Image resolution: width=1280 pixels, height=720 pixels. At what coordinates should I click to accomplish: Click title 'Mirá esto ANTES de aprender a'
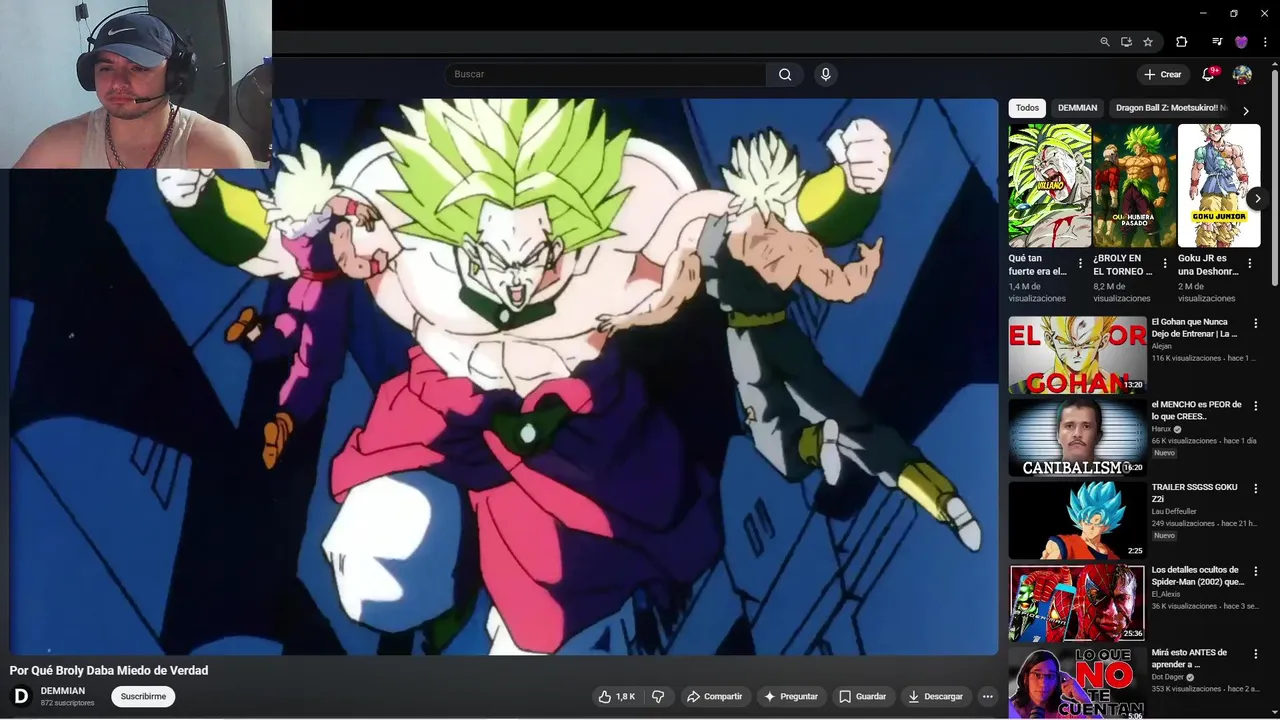[x=1187, y=658]
